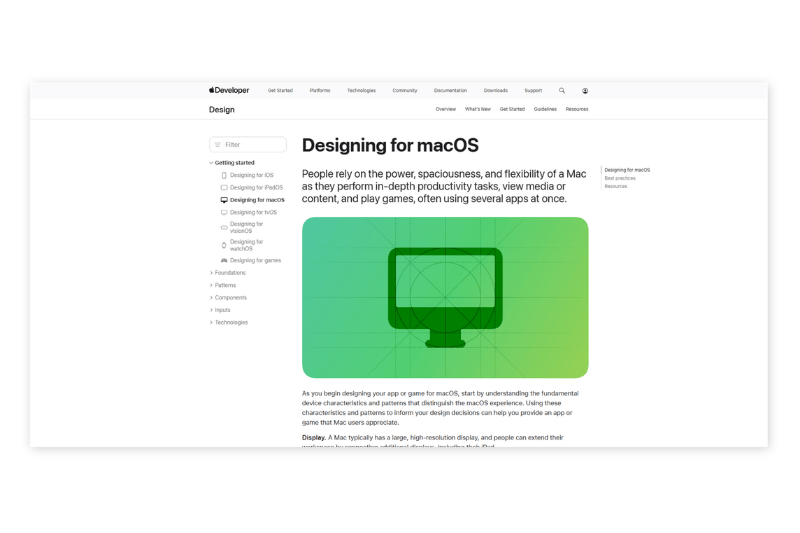Click the headset icon beside Designing for visionOS
Image resolution: width=800 pixels, height=533 pixels.
pyautogui.click(x=224, y=227)
